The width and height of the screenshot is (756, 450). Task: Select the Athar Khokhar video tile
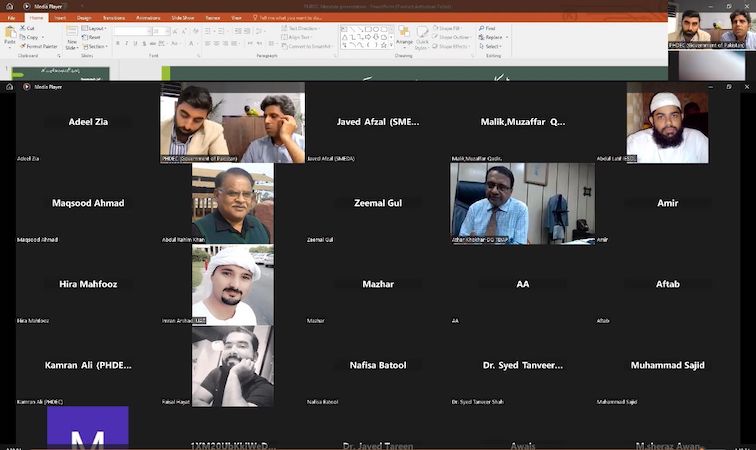click(x=508, y=203)
